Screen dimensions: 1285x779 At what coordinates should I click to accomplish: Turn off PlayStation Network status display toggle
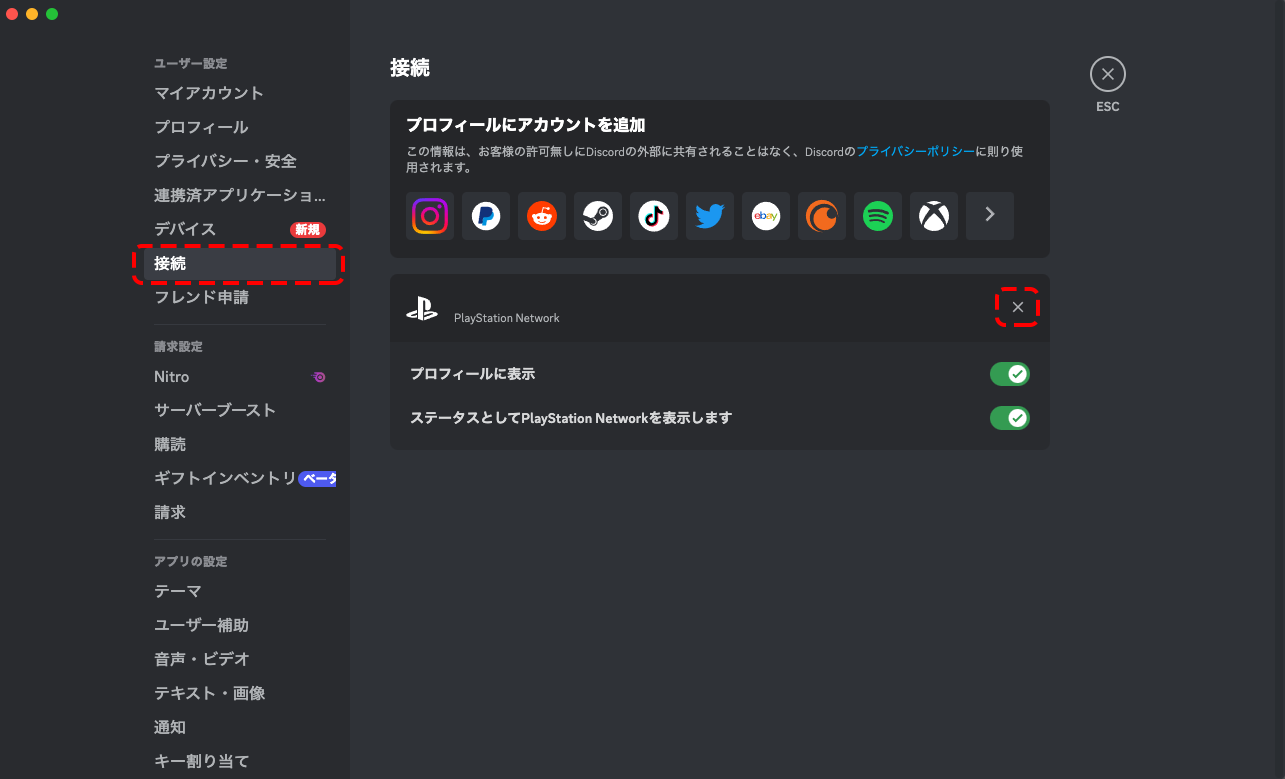(x=1009, y=418)
